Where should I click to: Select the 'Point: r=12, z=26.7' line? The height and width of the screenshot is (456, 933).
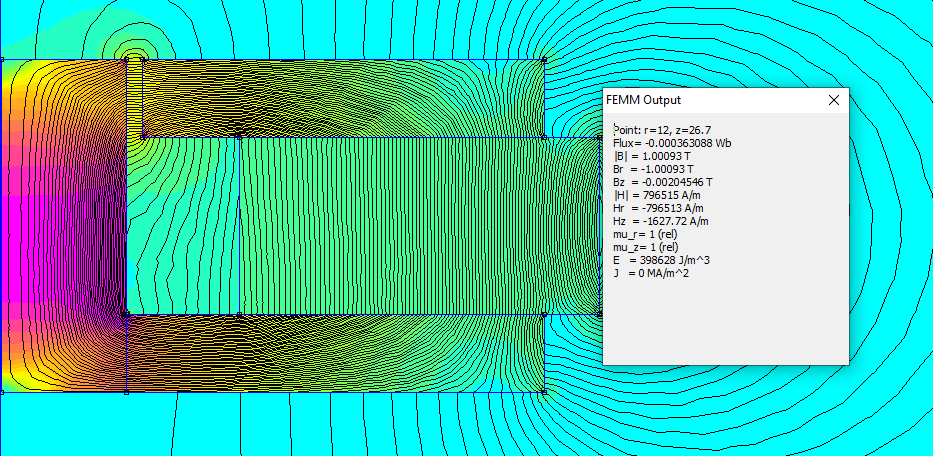coord(662,130)
